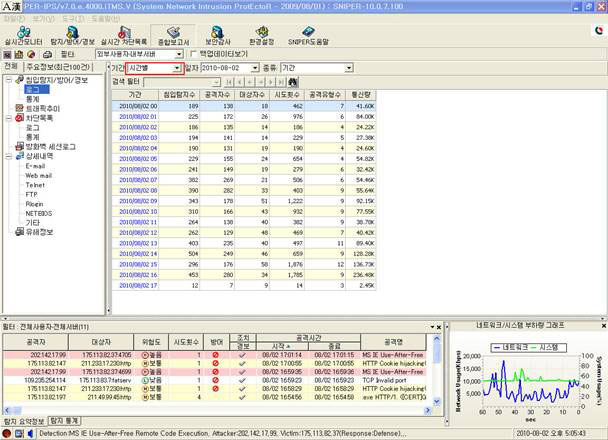Open the 보안감사 toolbar icon
Image resolution: width=608 pixels, height=440 pixels.
219,34
